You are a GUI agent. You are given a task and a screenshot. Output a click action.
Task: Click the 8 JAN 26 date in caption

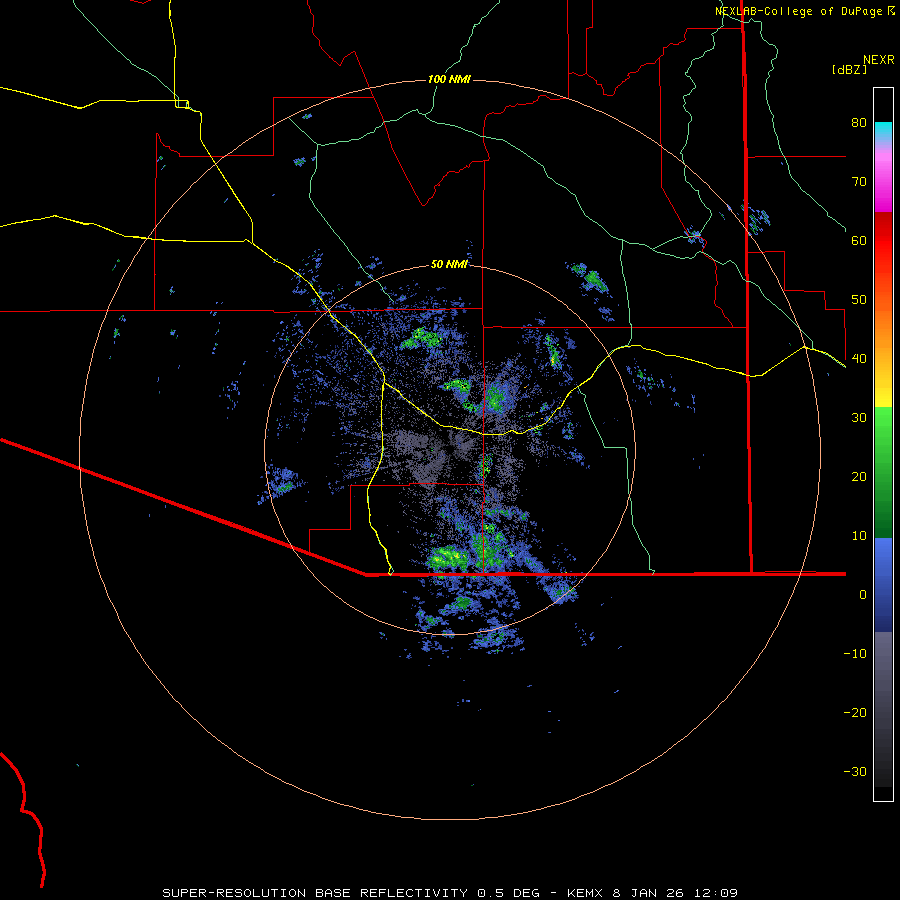[648, 893]
